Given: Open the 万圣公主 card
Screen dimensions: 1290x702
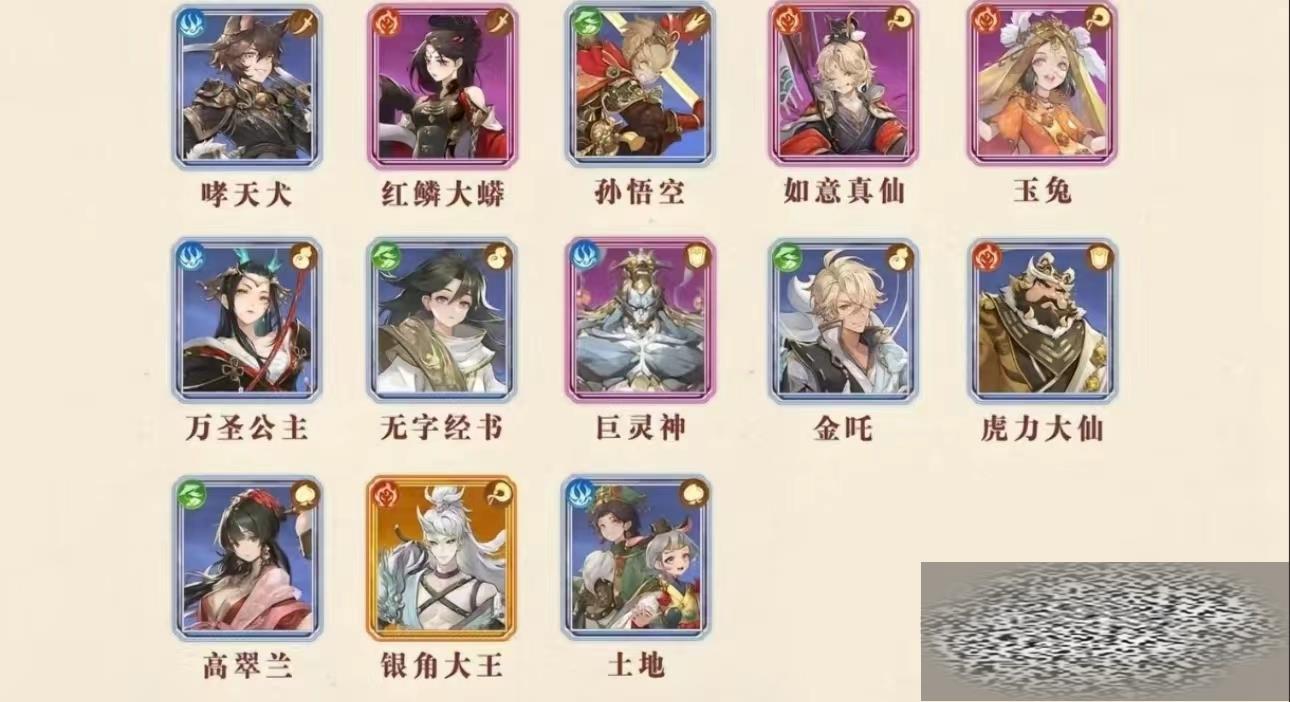Looking at the screenshot, I should click(x=246, y=320).
